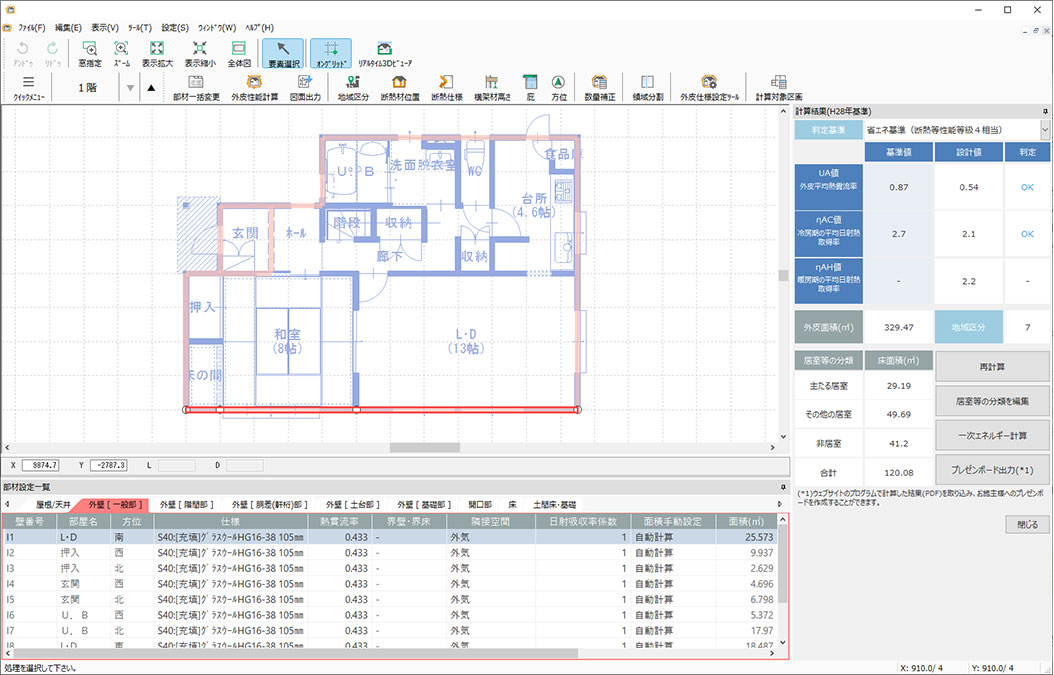Toggle the オングリッド snap mode
The width and height of the screenshot is (1054, 675).
(x=330, y=53)
